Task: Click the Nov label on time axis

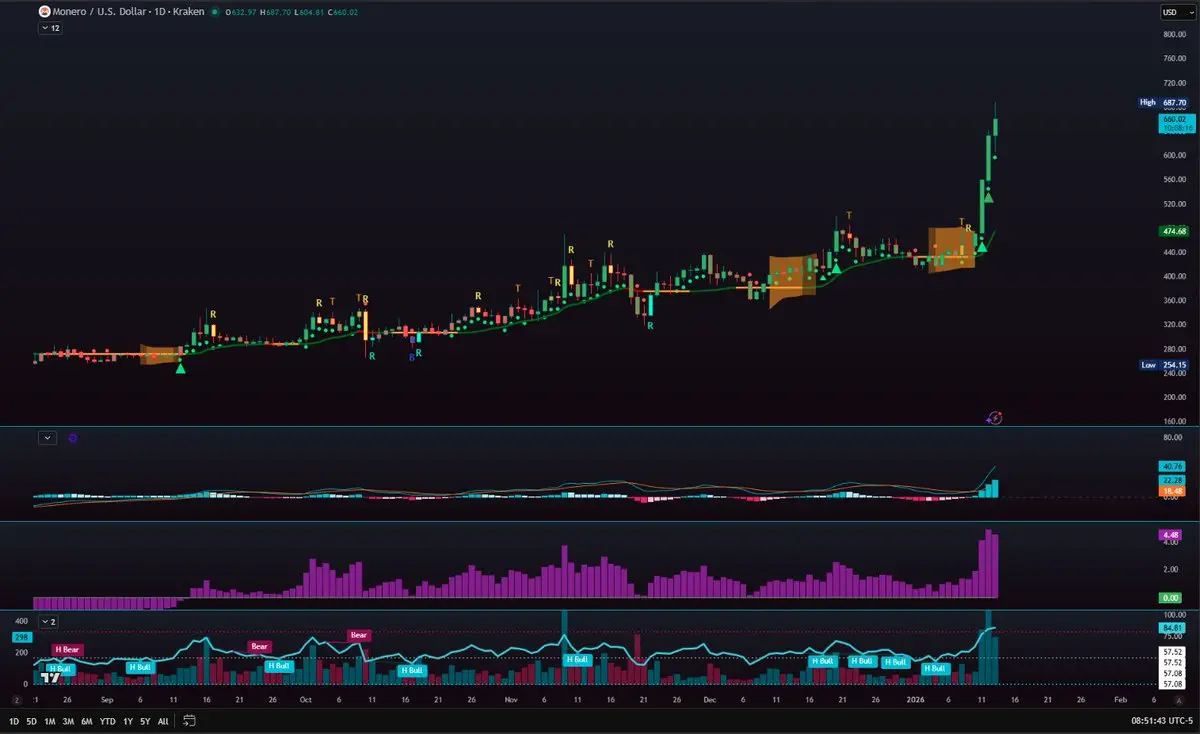Action: [x=511, y=701]
